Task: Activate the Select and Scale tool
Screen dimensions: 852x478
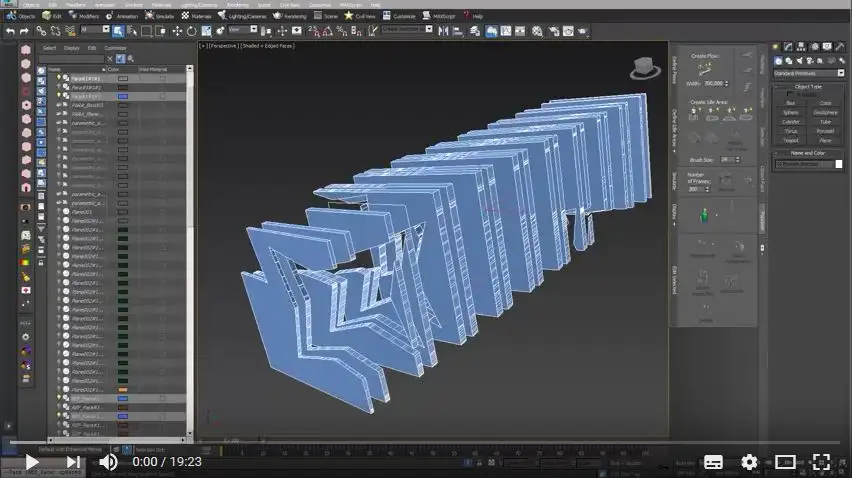Action: pyautogui.click(x=206, y=32)
